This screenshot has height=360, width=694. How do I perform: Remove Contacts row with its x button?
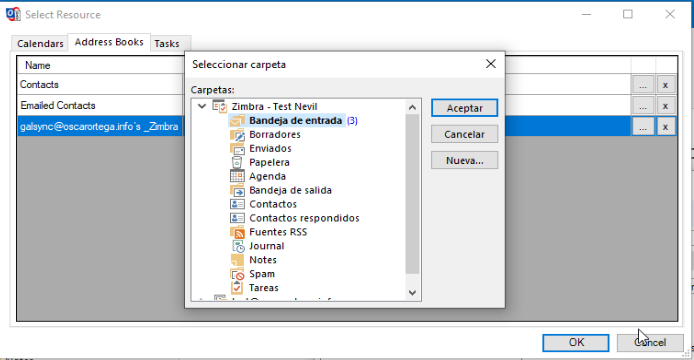(x=665, y=85)
